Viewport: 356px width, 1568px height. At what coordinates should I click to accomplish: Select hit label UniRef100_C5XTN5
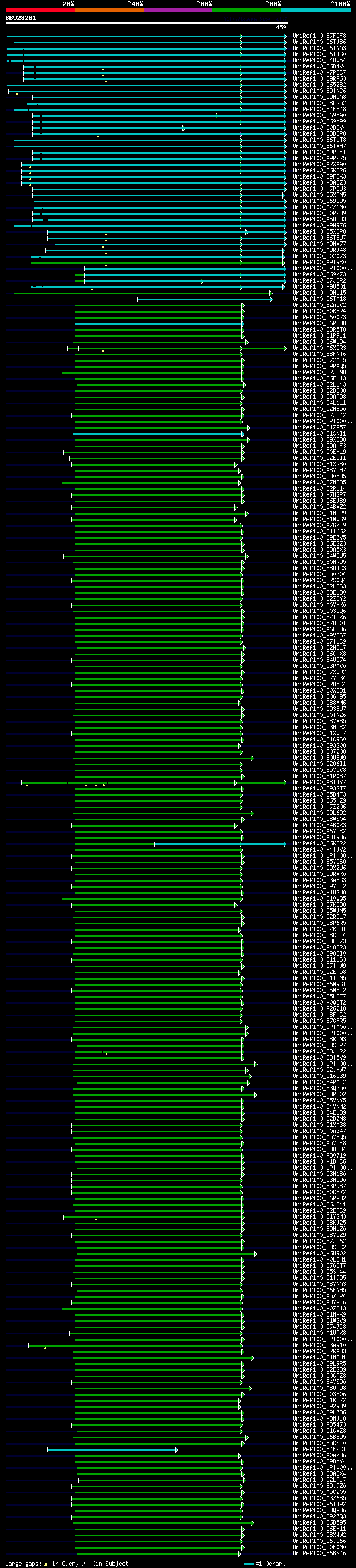click(x=319, y=195)
